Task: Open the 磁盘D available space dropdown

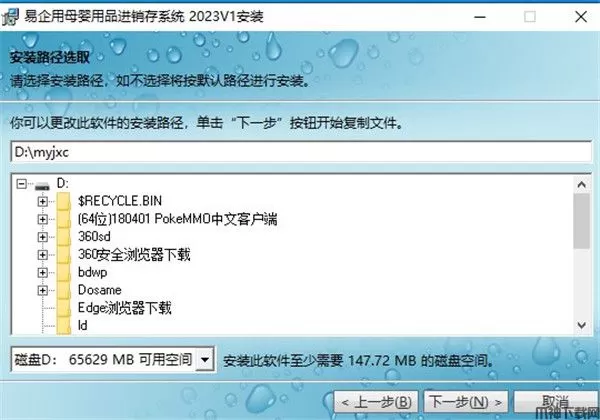Action: pyautogui.click(x=205, y=359)
